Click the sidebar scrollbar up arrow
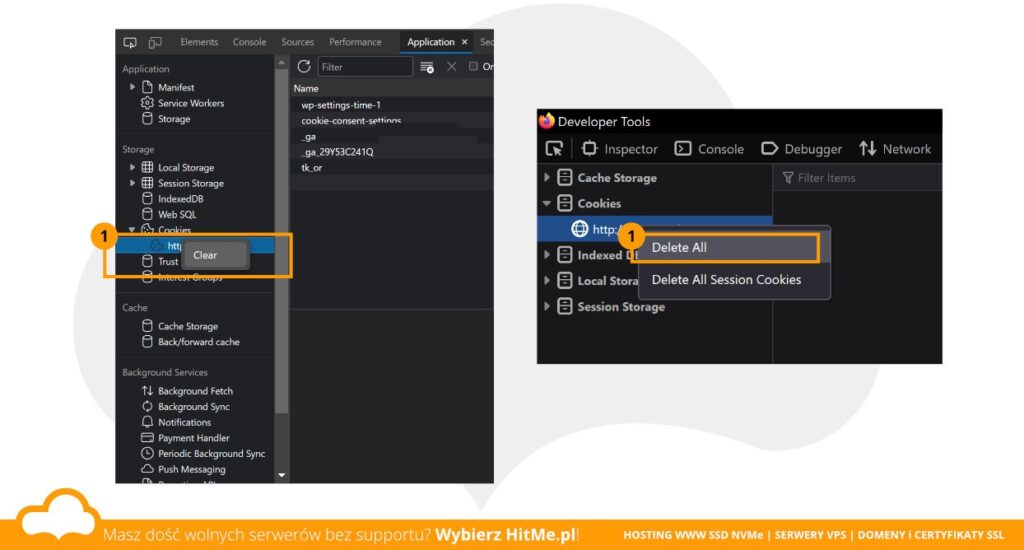The image size is (1024, 550). [282, 63]
